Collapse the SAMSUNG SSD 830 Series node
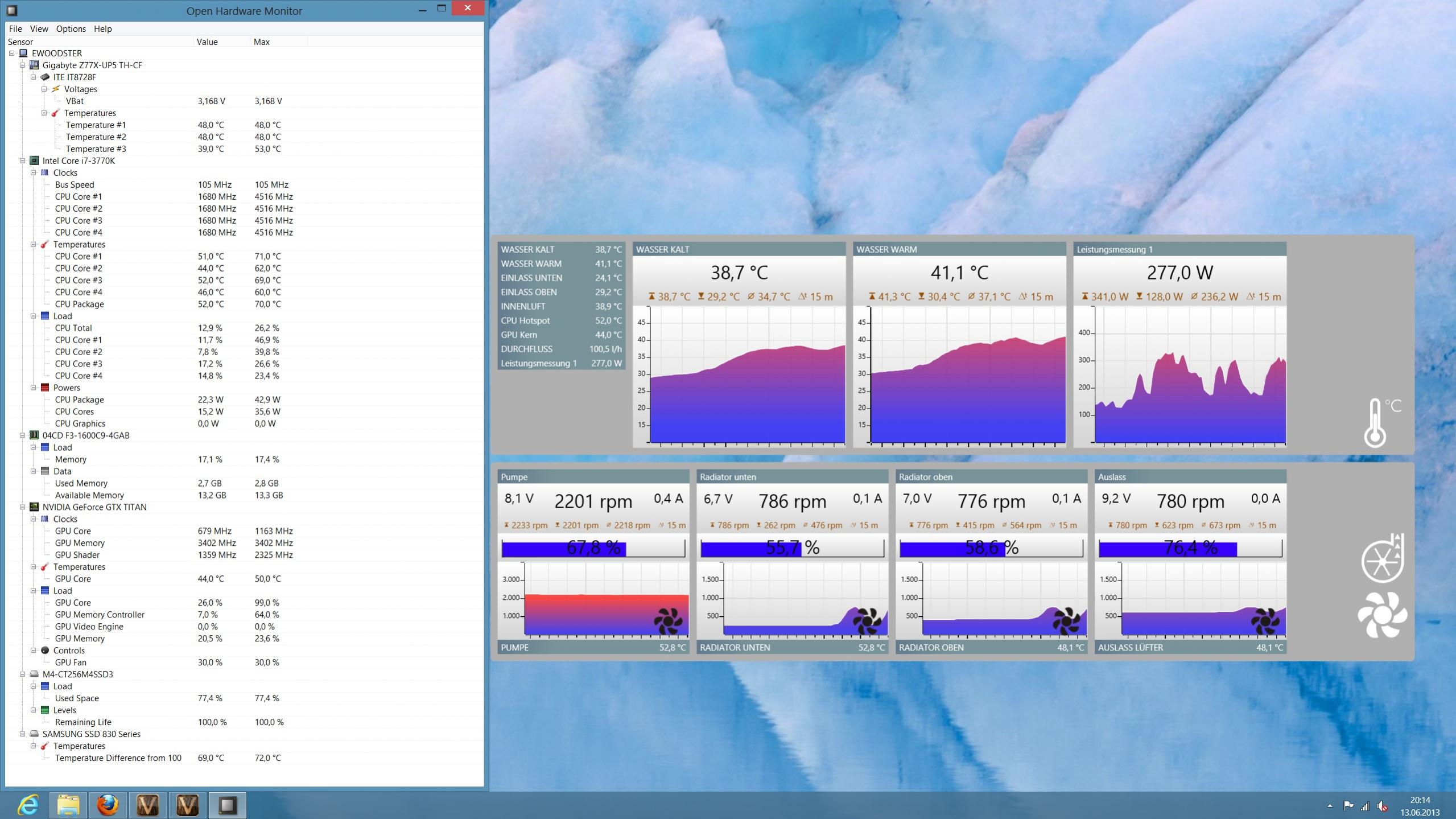Screen dimensions: 1456x819 tap(23, 734)
